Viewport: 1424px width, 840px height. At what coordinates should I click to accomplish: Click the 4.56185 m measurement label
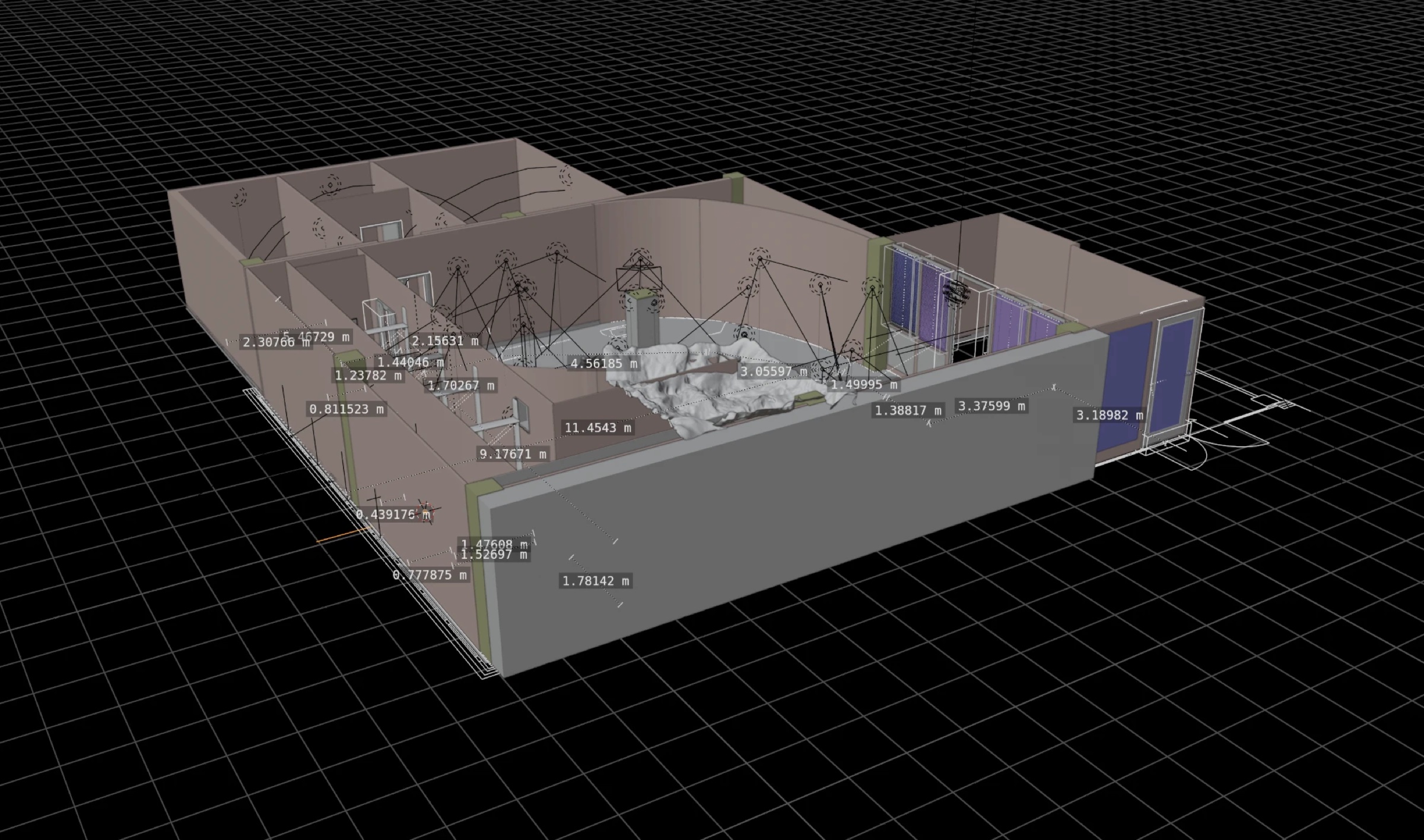point(604,363)
